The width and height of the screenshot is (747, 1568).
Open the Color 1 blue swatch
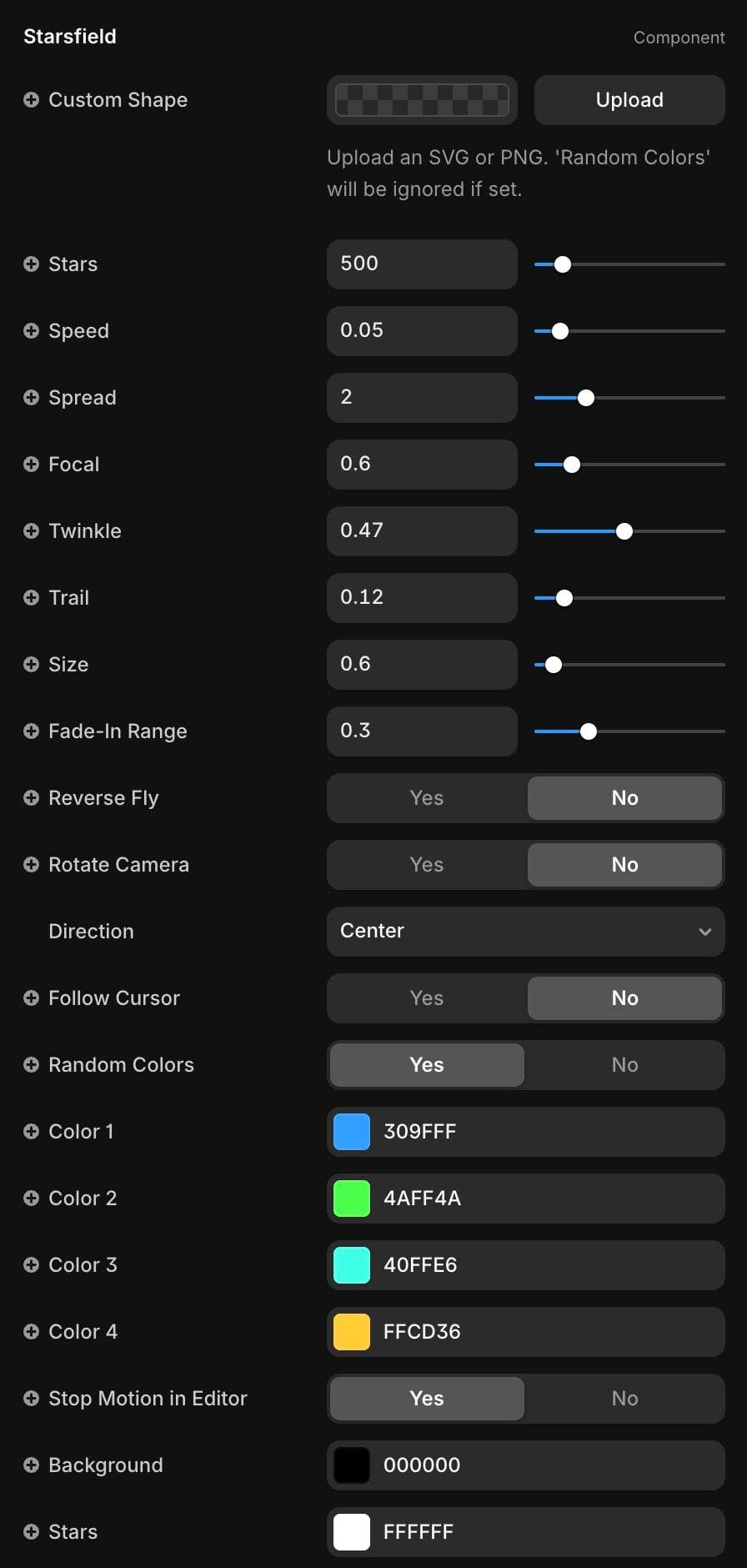[352, 1132]
